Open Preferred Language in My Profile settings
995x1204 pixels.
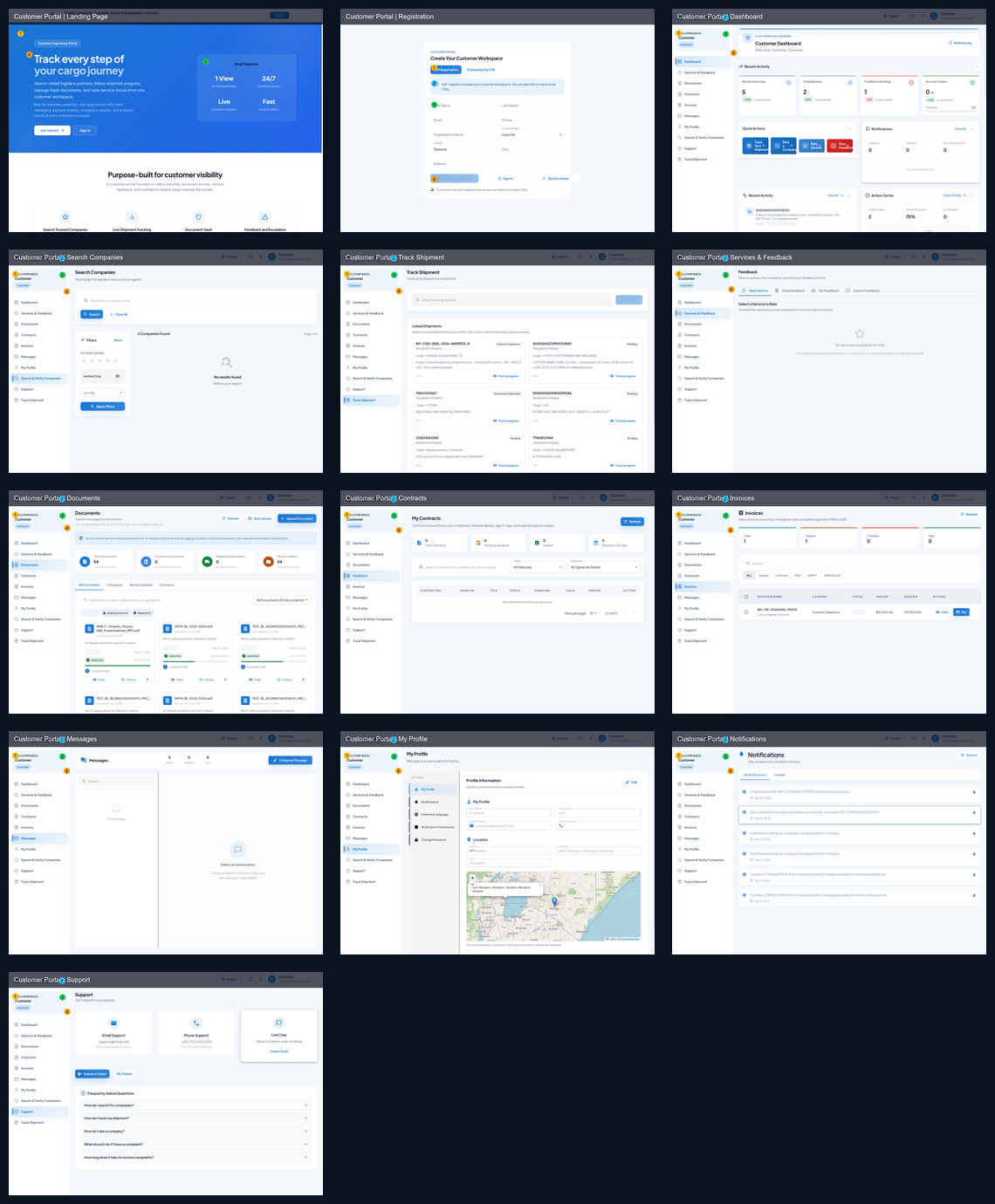click(433, 814)
